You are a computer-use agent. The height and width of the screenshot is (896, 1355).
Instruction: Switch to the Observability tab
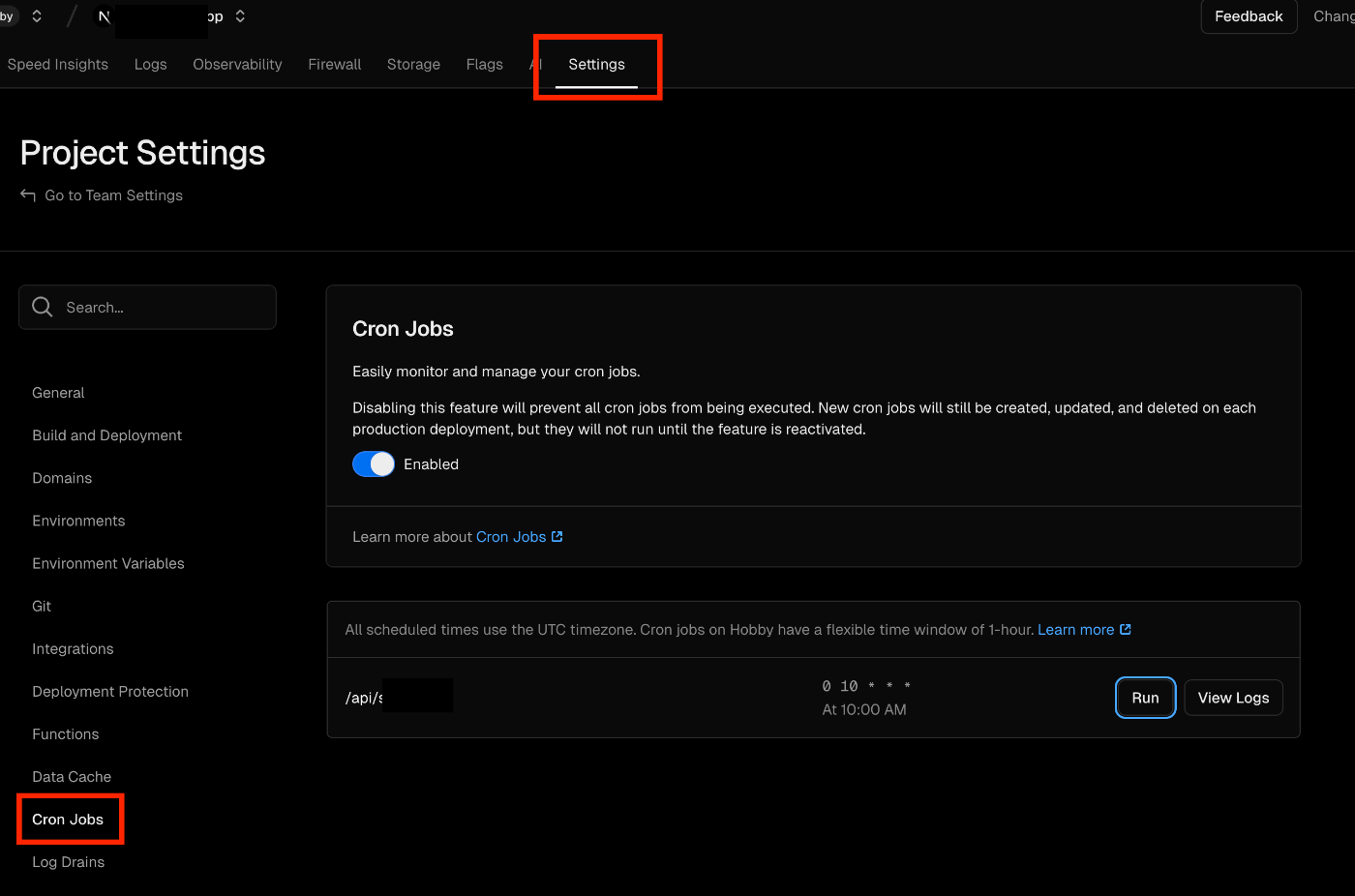237,64
